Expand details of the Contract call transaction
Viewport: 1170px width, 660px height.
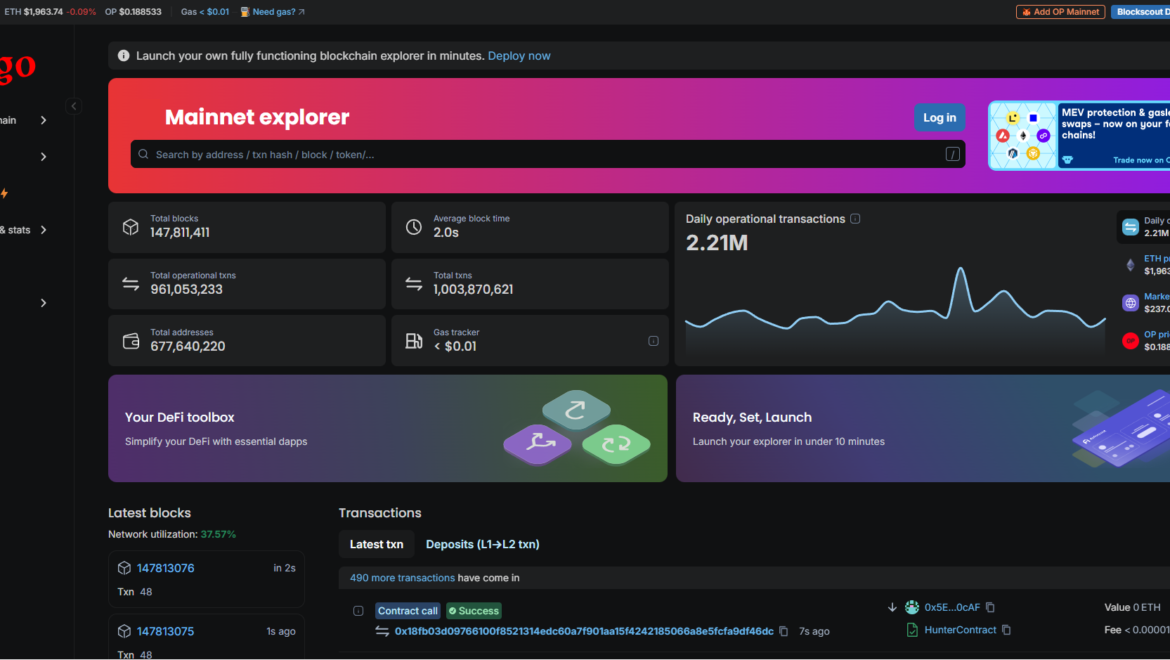[358, 611]
